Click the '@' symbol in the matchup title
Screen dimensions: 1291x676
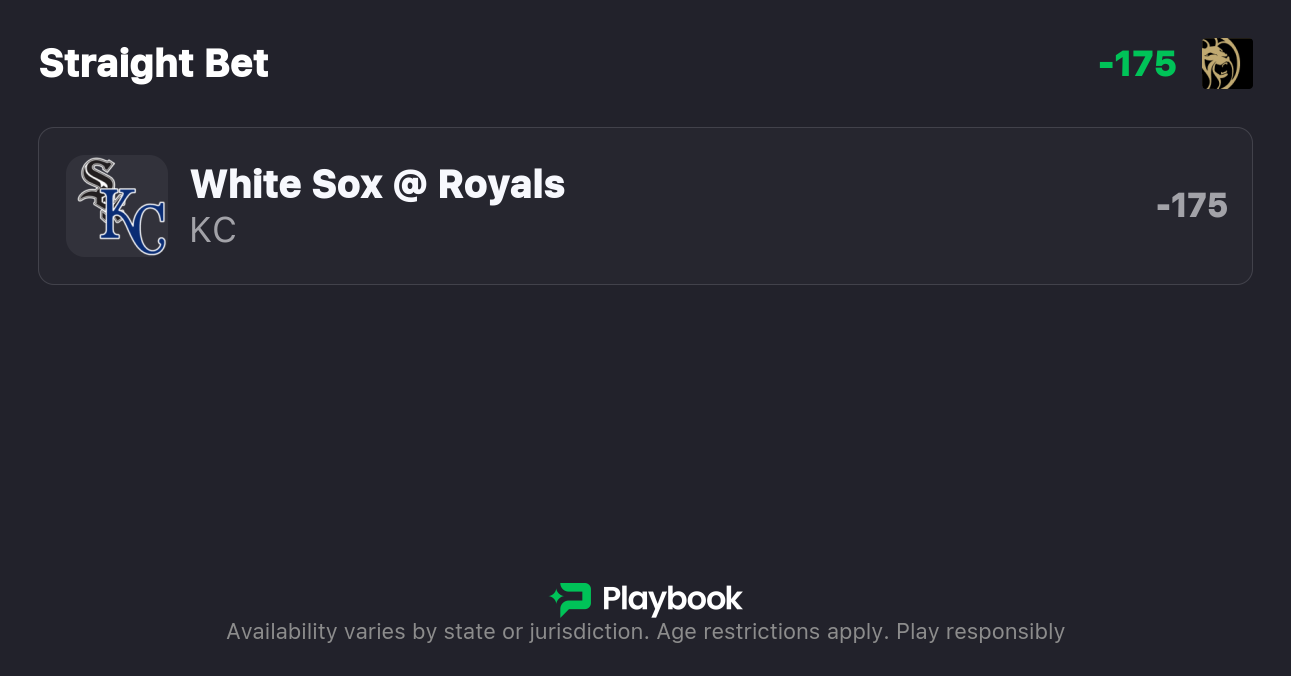[410, 185]
